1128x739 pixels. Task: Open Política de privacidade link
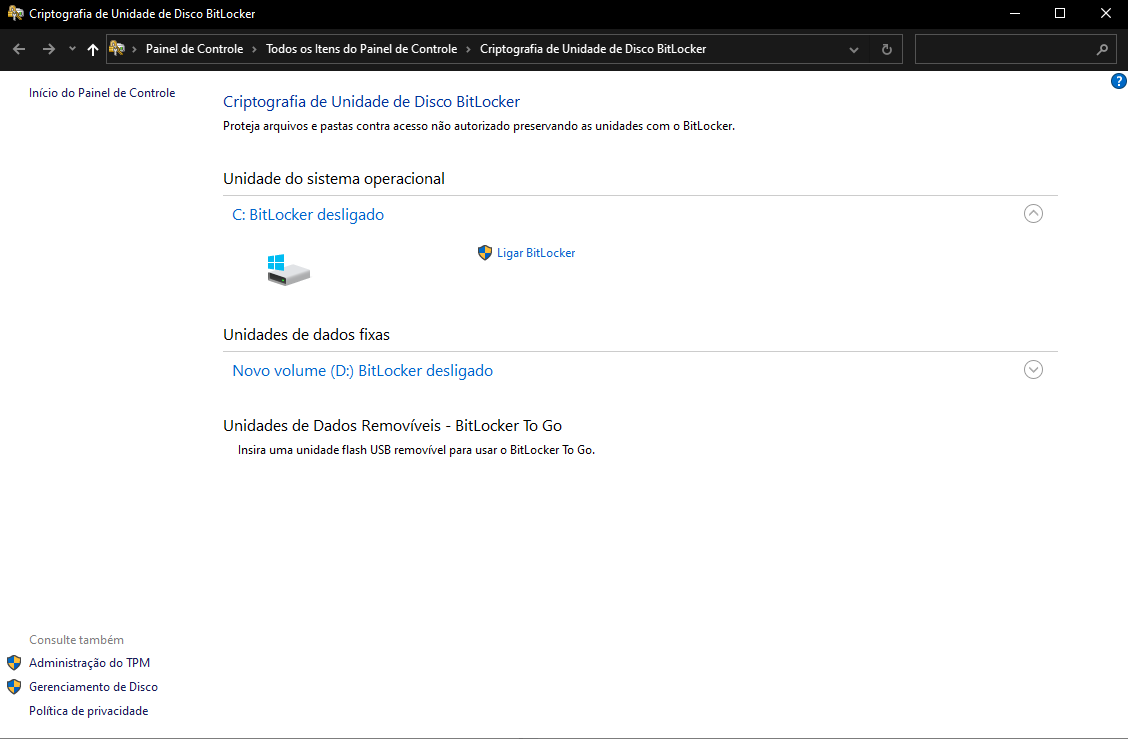pos(88,711)
